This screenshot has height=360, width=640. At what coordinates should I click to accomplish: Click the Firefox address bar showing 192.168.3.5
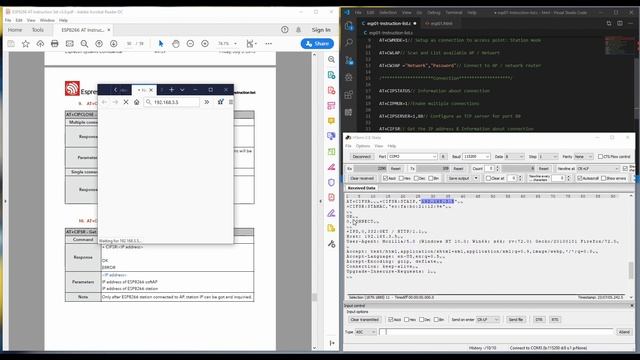pos(172,102)
